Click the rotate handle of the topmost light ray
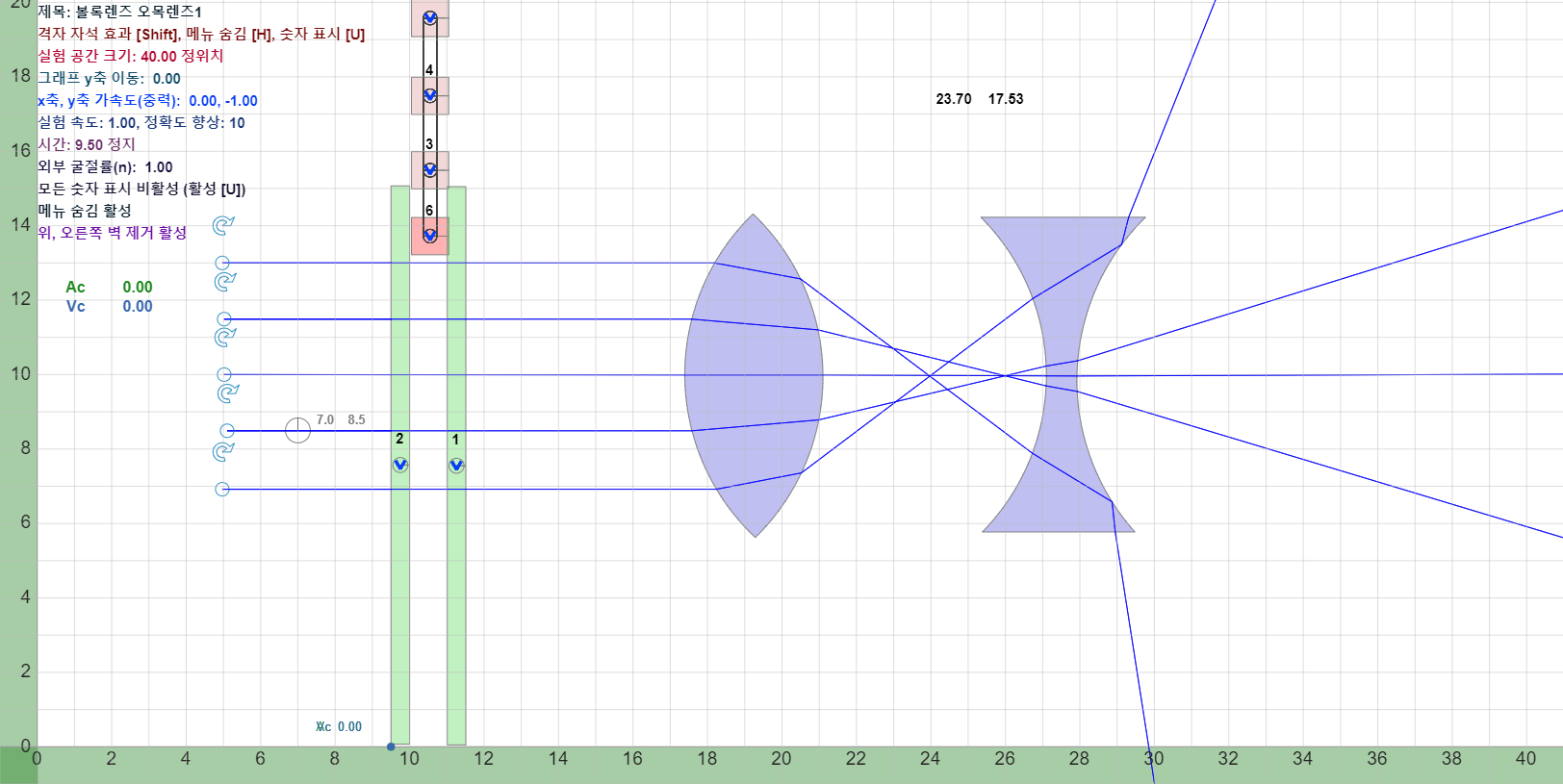Screen dimensions: 1563x784 [223, 226]
